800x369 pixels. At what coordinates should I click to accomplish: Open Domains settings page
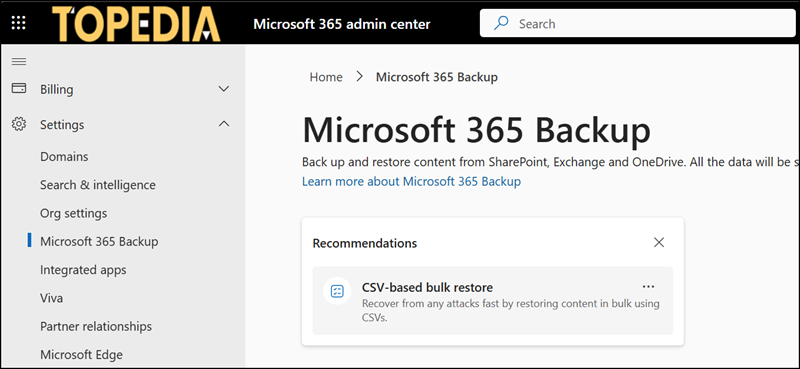[x=64, y=157]
